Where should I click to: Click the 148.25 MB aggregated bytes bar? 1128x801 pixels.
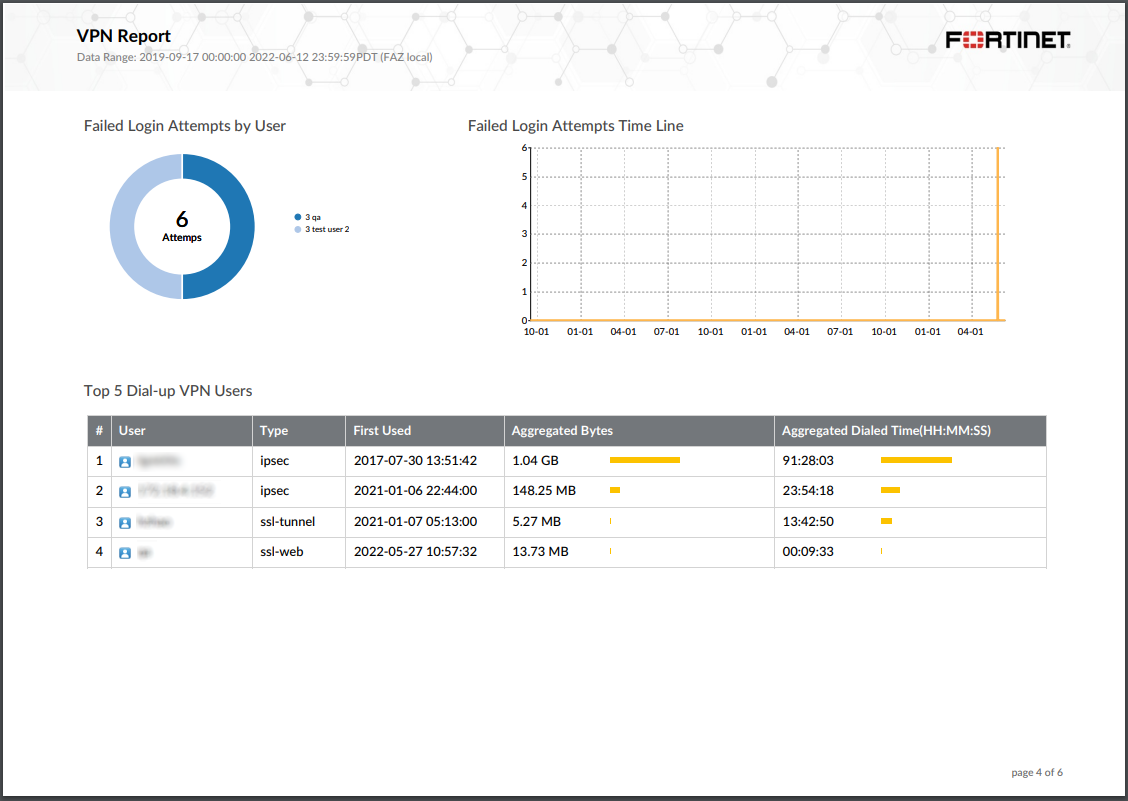pyautogui.click(x=615, y=490)
